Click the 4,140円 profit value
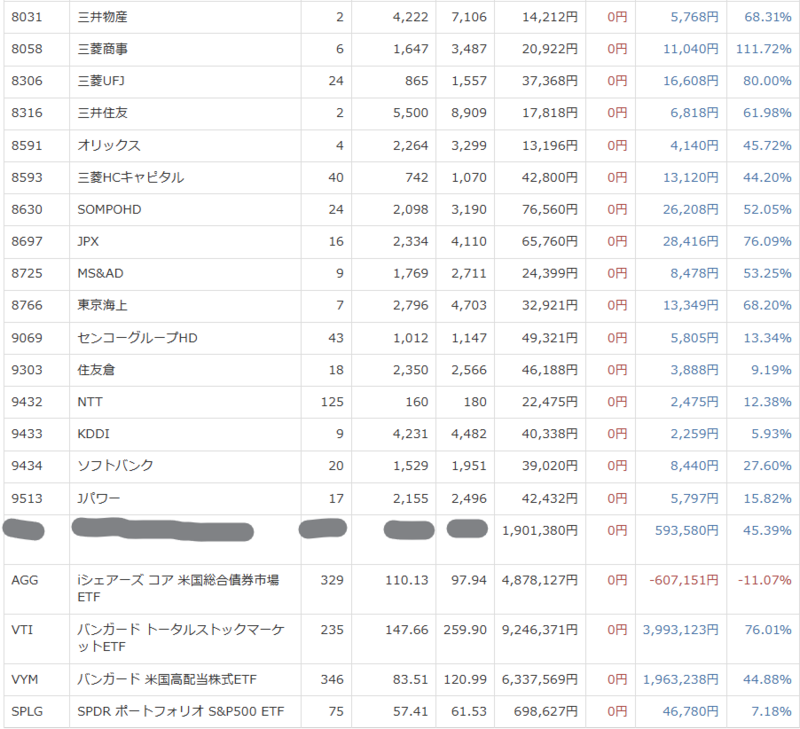This screenshot has height=729, width=800. [x=694, y=145]
